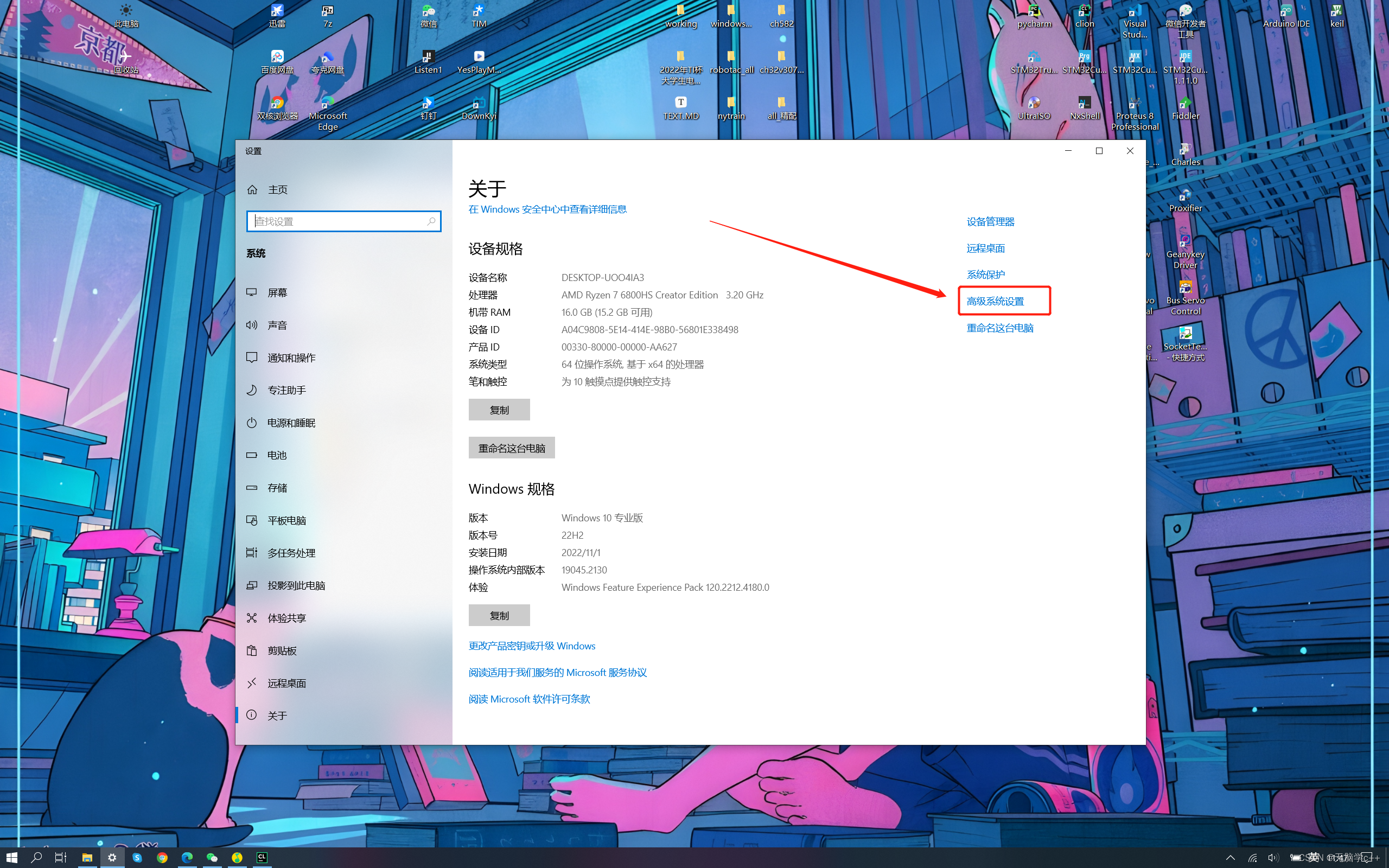The image size is (1389, 868).
Task: Click the 重命名这台电脑 button
Action: (512, 448)
